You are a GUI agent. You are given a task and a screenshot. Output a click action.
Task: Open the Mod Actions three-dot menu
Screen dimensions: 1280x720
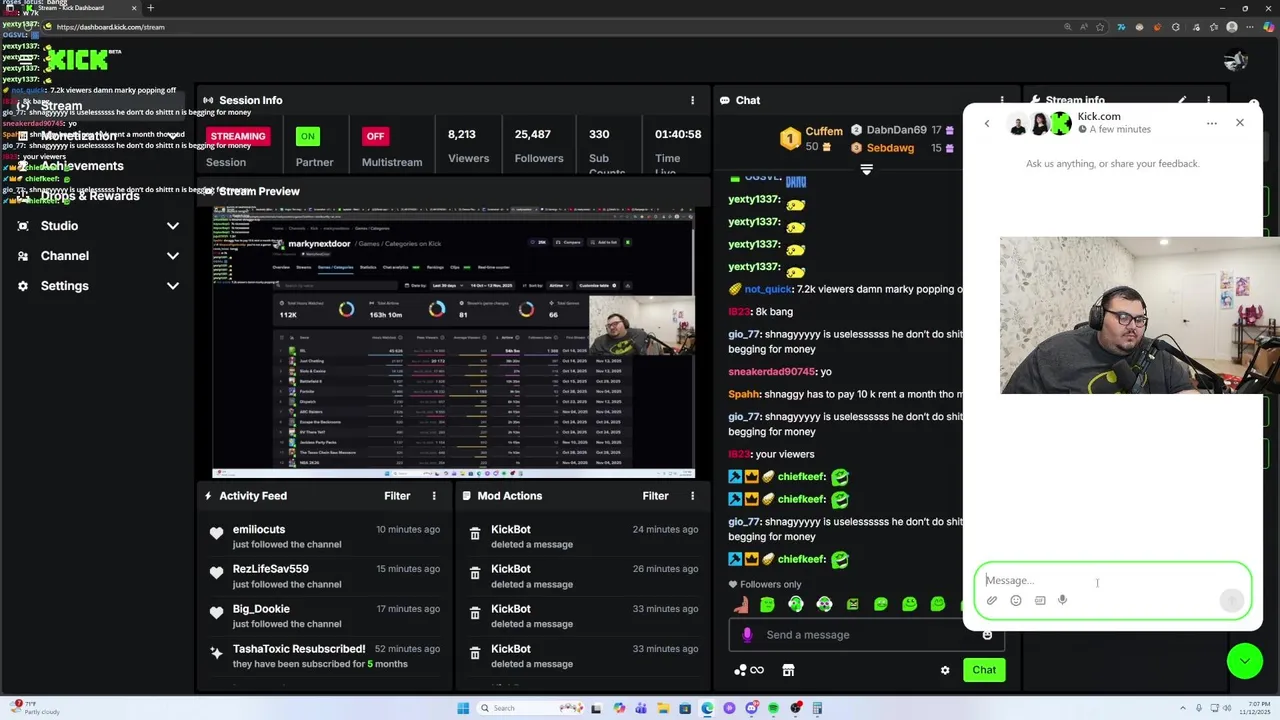click(x=692, y=496)
